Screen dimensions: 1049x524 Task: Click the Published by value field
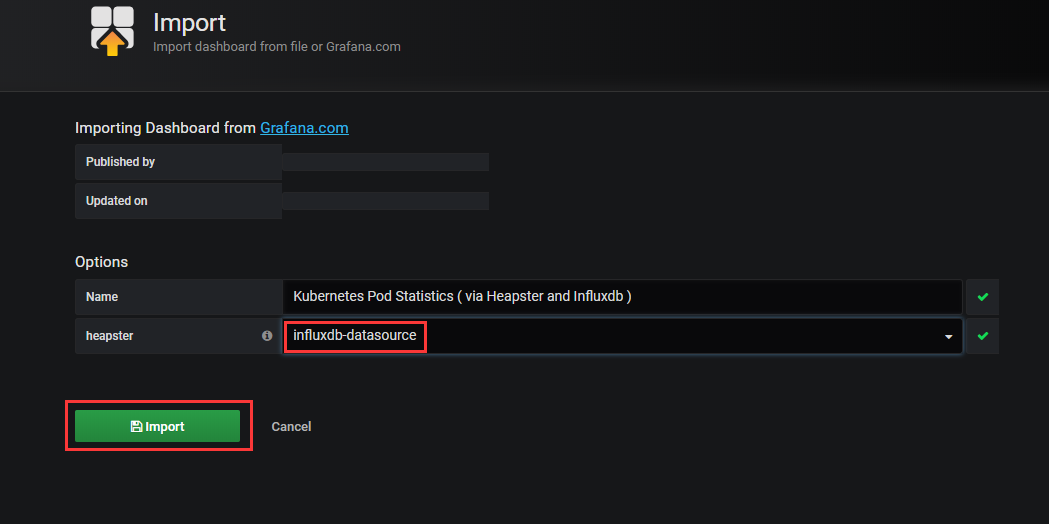click(385, 162)
